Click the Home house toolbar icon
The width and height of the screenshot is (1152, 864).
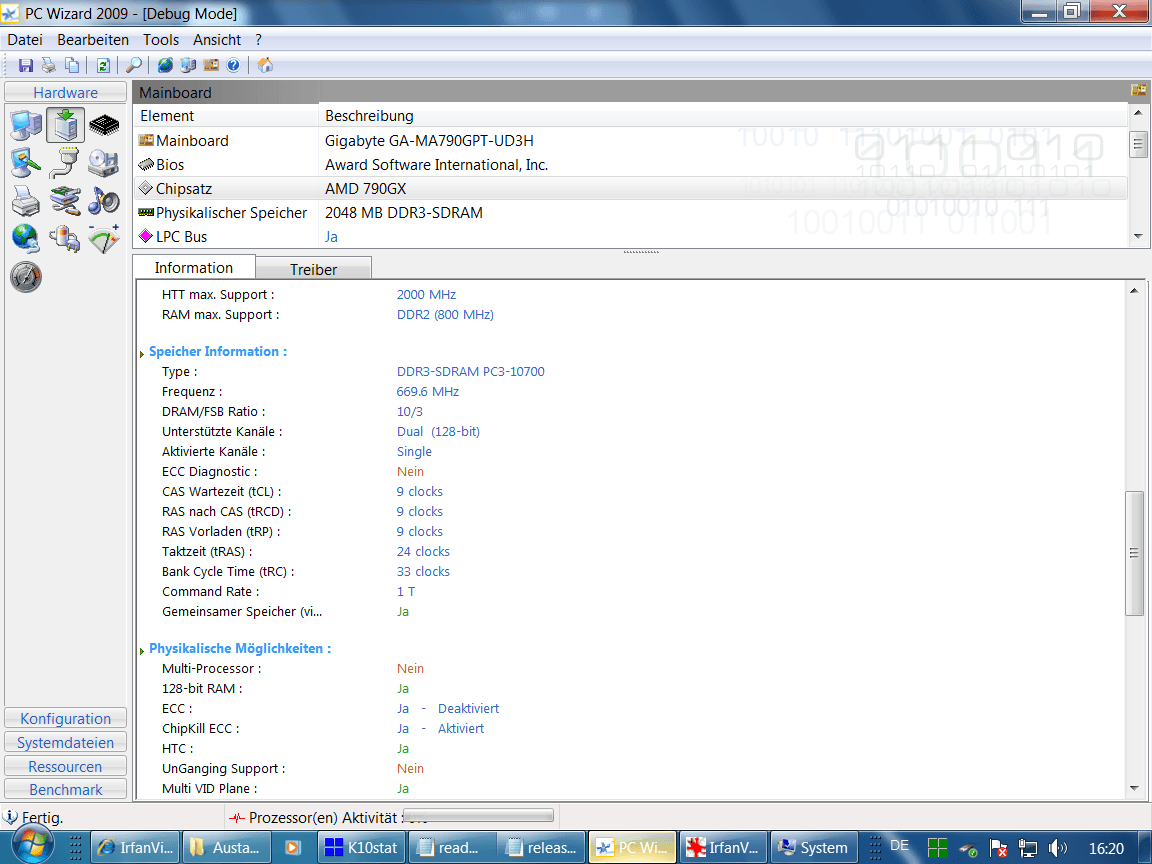tap(265, 65)
